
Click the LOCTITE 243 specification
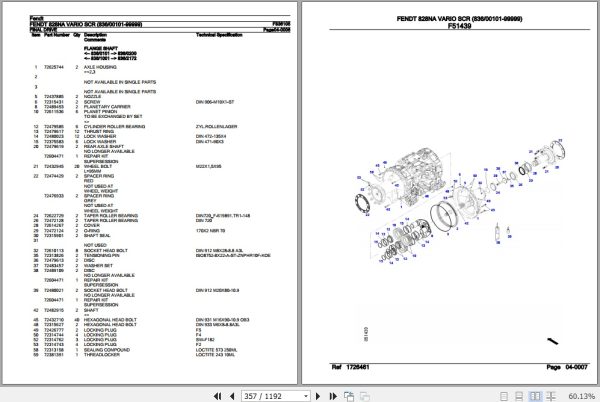tap(215, 355)
